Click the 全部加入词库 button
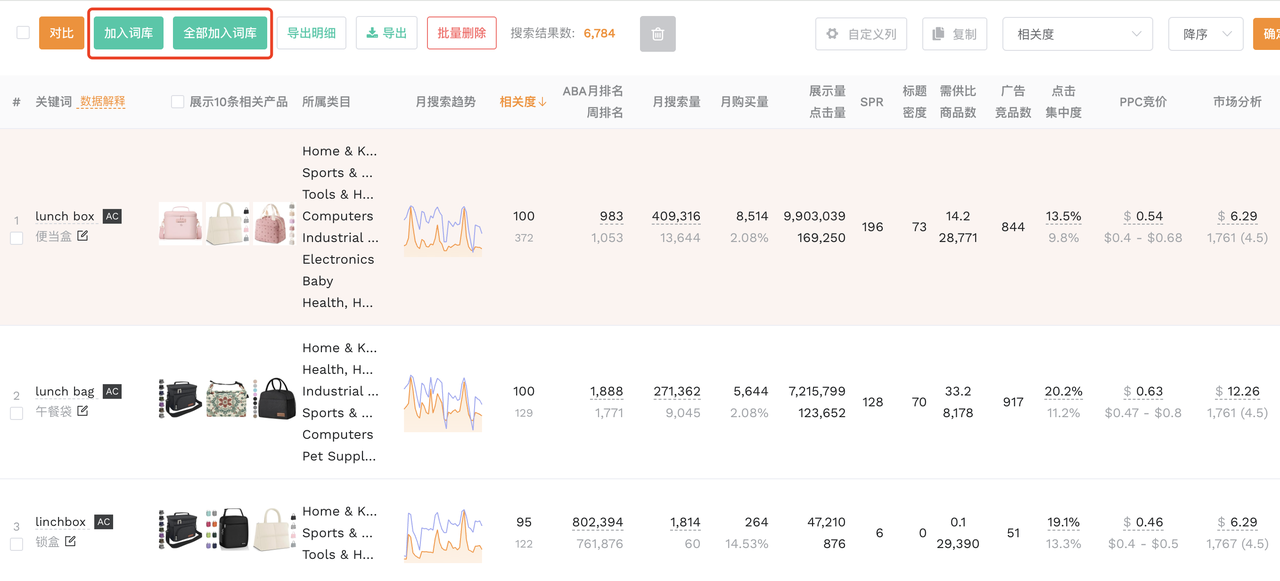The height and width of the screenshot is (581, 1280). 220,33
